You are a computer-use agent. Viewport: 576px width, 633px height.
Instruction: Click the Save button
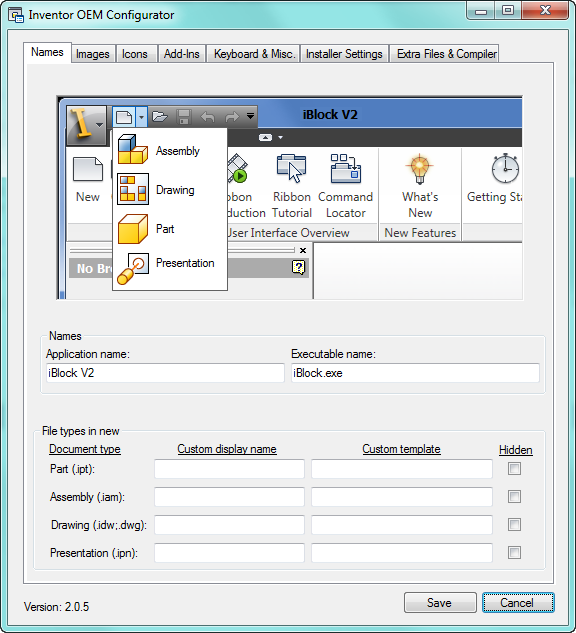440,603
